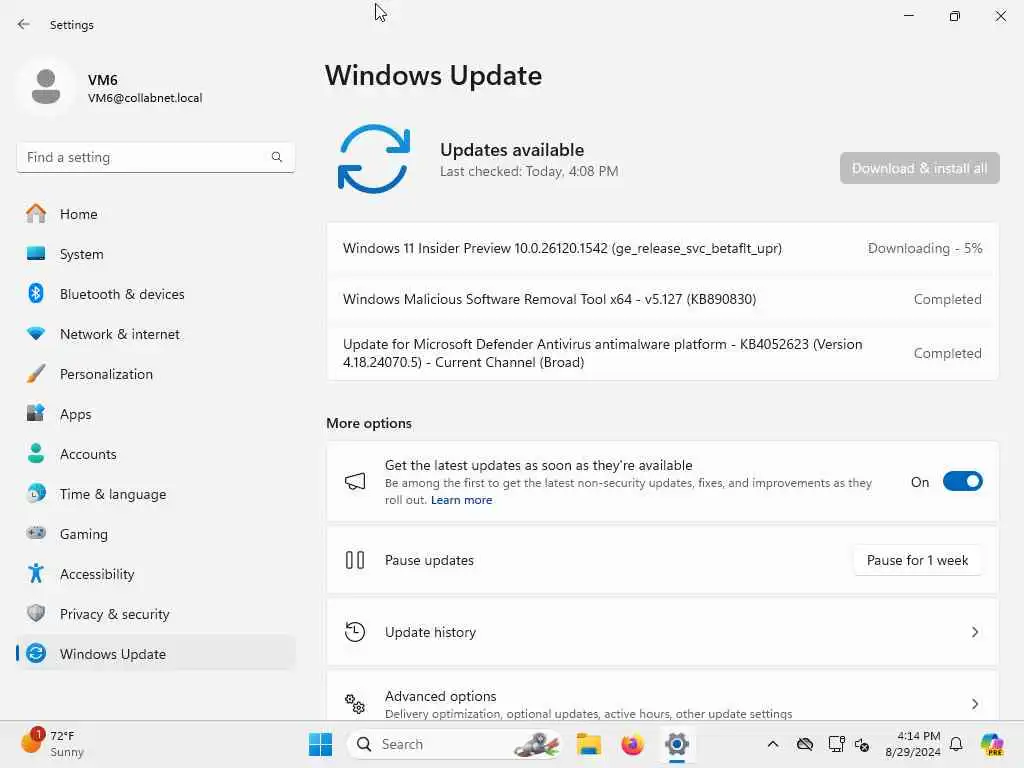Screen dimensions: 1024x768
Task: Click the VM6 user avatar icon
Action: pyautogui.click(x=46, y=87)
